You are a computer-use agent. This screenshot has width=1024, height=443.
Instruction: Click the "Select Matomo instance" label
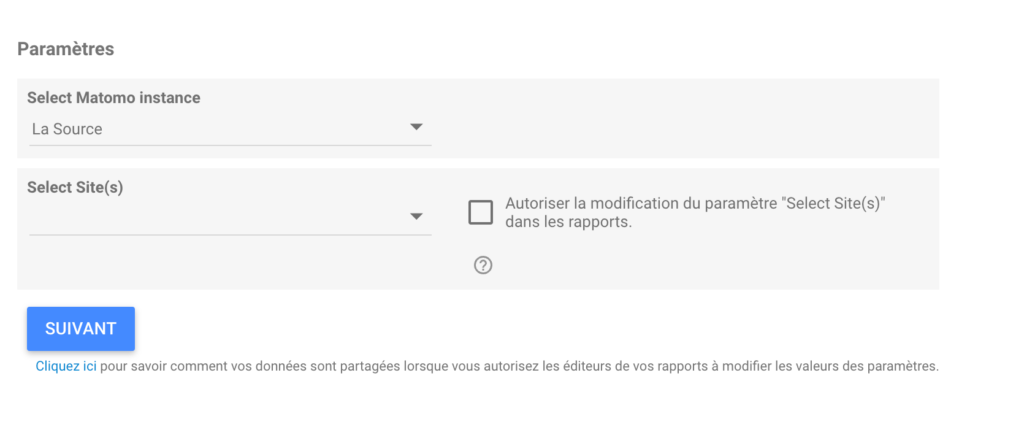pos(113,98)
